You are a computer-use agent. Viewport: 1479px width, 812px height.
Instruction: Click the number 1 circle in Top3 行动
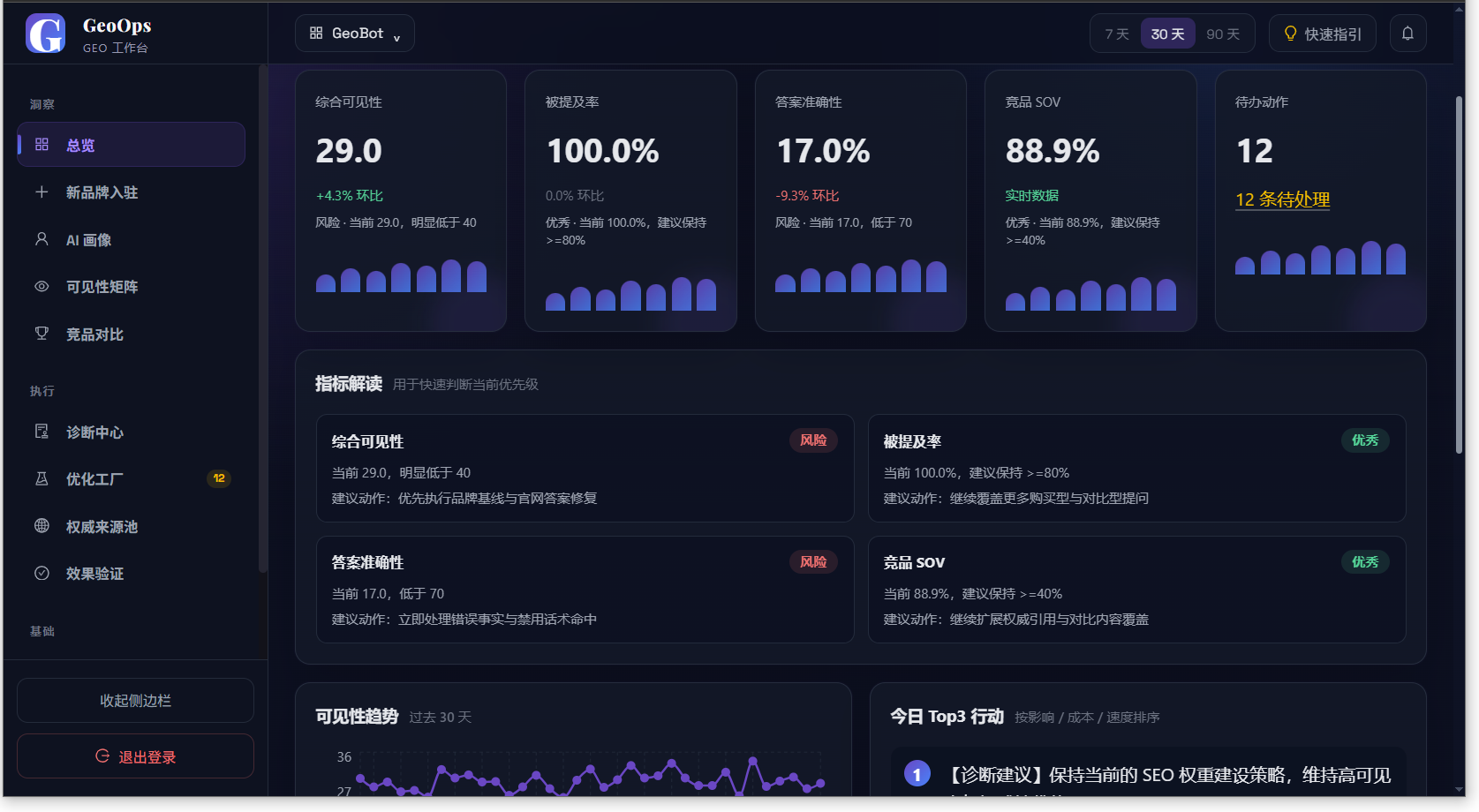(917, 775)
